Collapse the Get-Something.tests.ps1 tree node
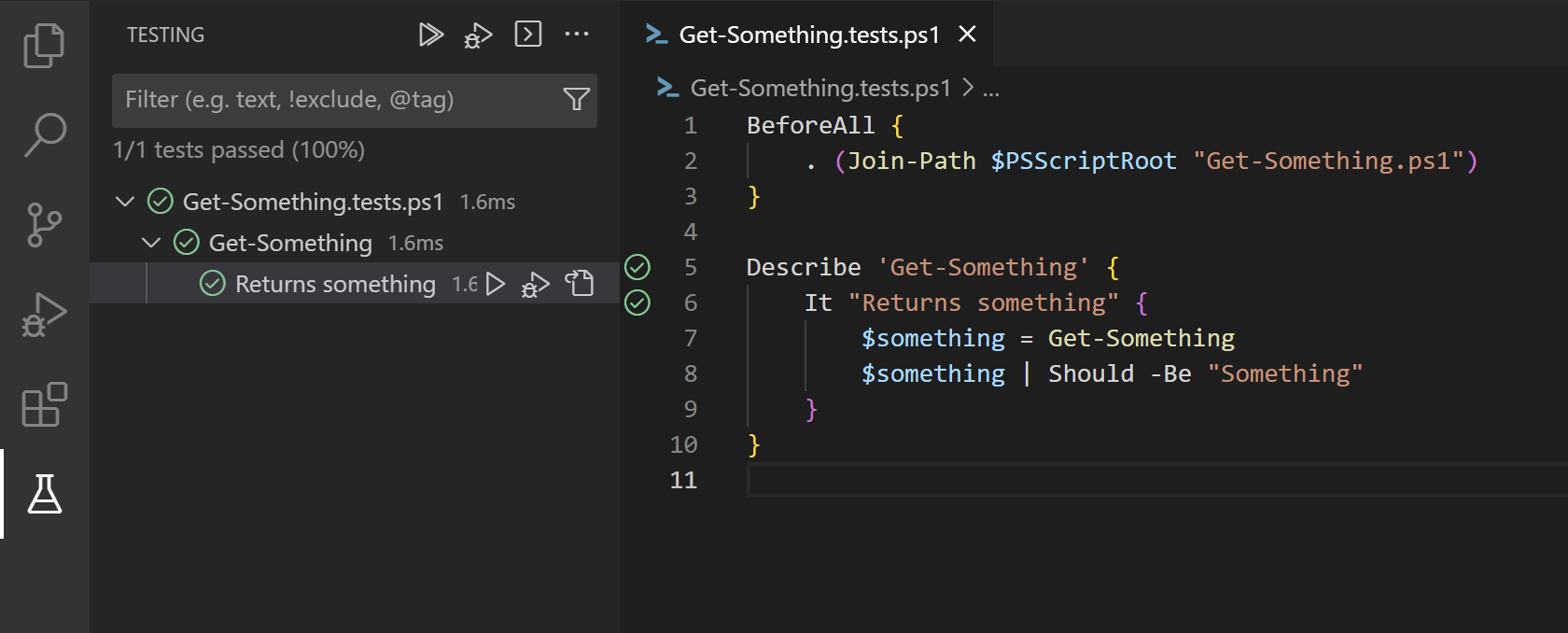The width and height of the screenshot is (1568, 633). pyautogui.click(x=125, y=202)
